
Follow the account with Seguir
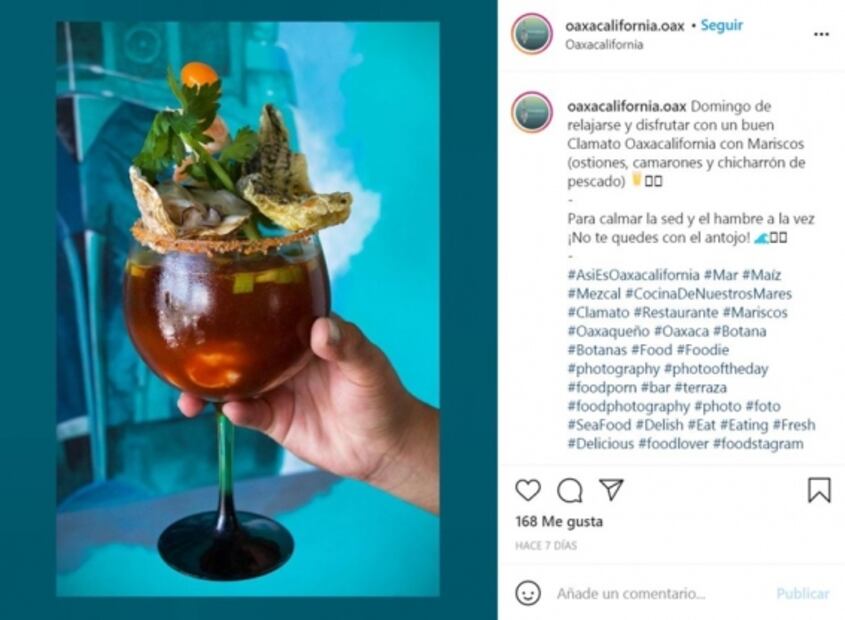click(722, 25)
